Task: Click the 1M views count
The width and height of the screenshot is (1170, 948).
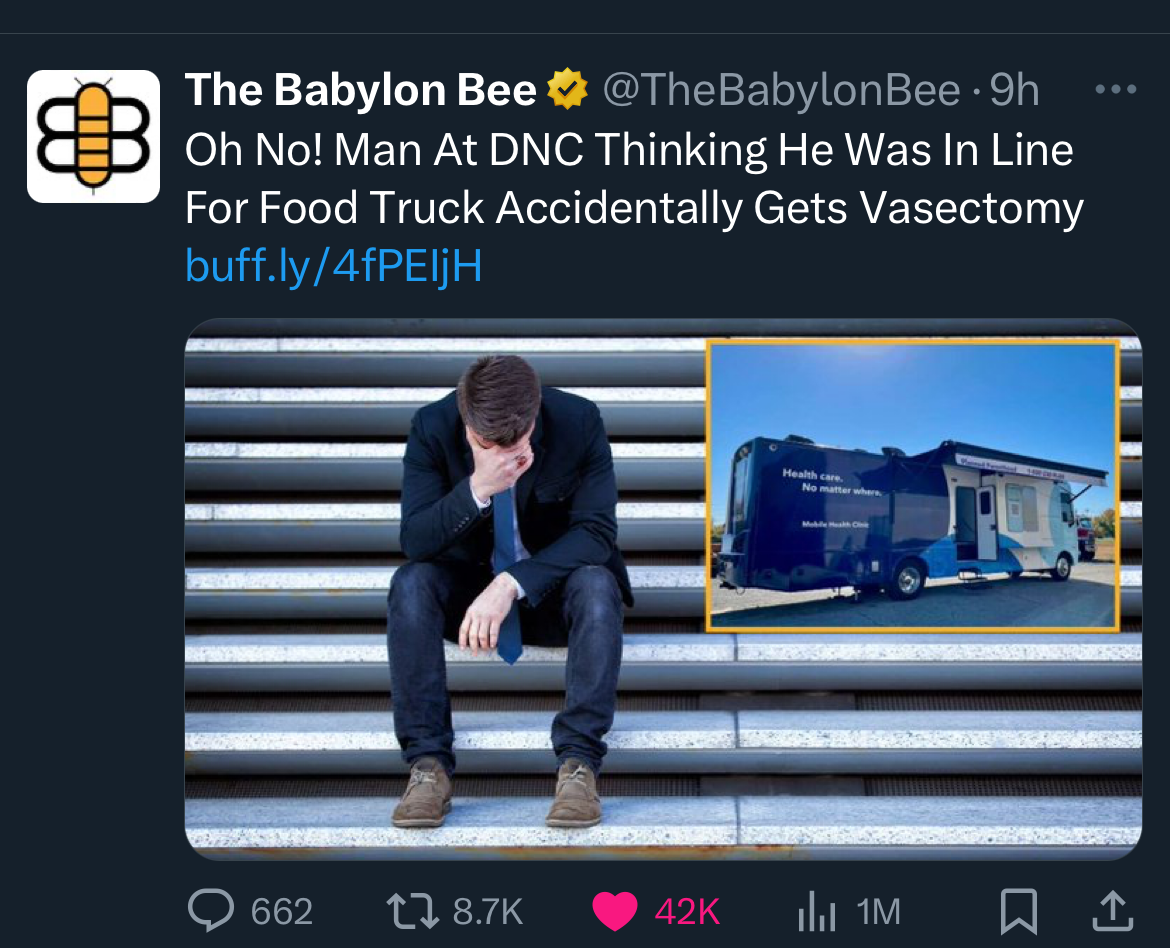Action: 878,911
